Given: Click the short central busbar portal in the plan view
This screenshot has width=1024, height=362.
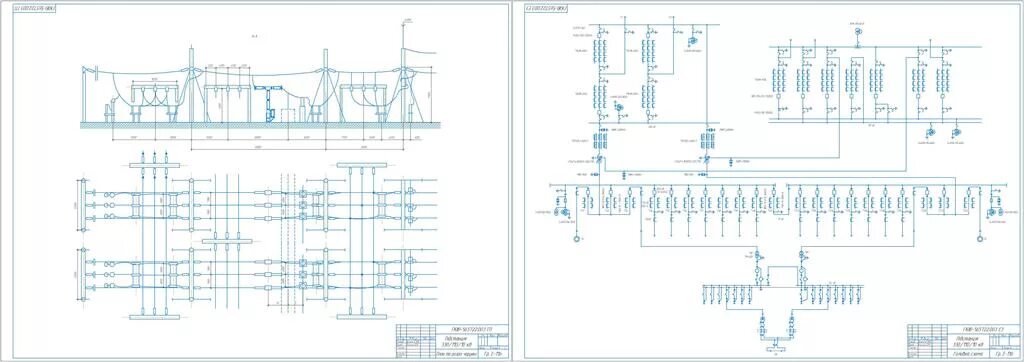Looking at the screenshot, I should tap(227, 241).
